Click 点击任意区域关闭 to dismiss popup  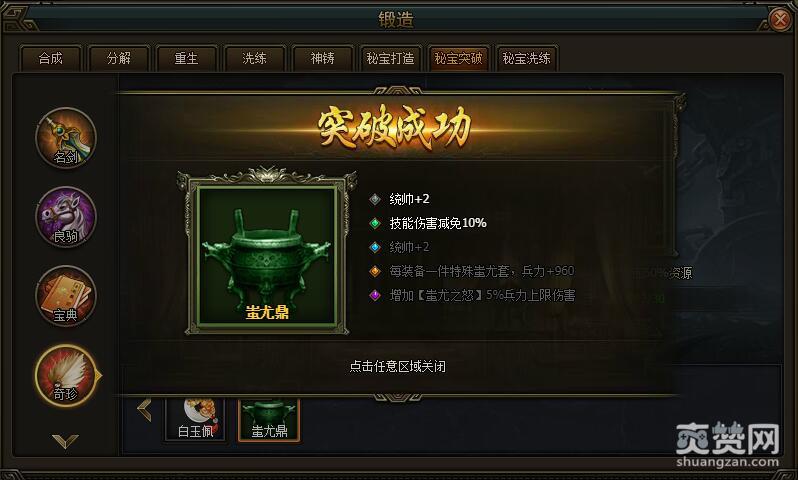tap(397, 366)
